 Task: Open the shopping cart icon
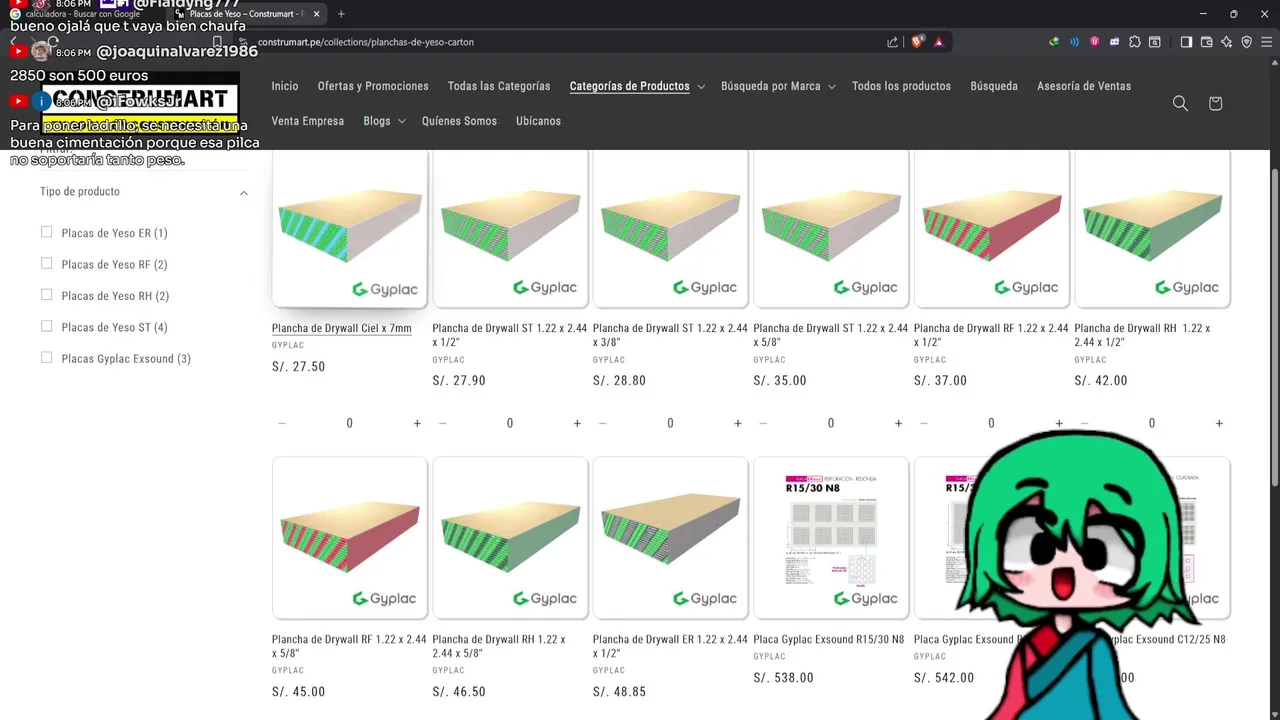[x=1215, y=103]
